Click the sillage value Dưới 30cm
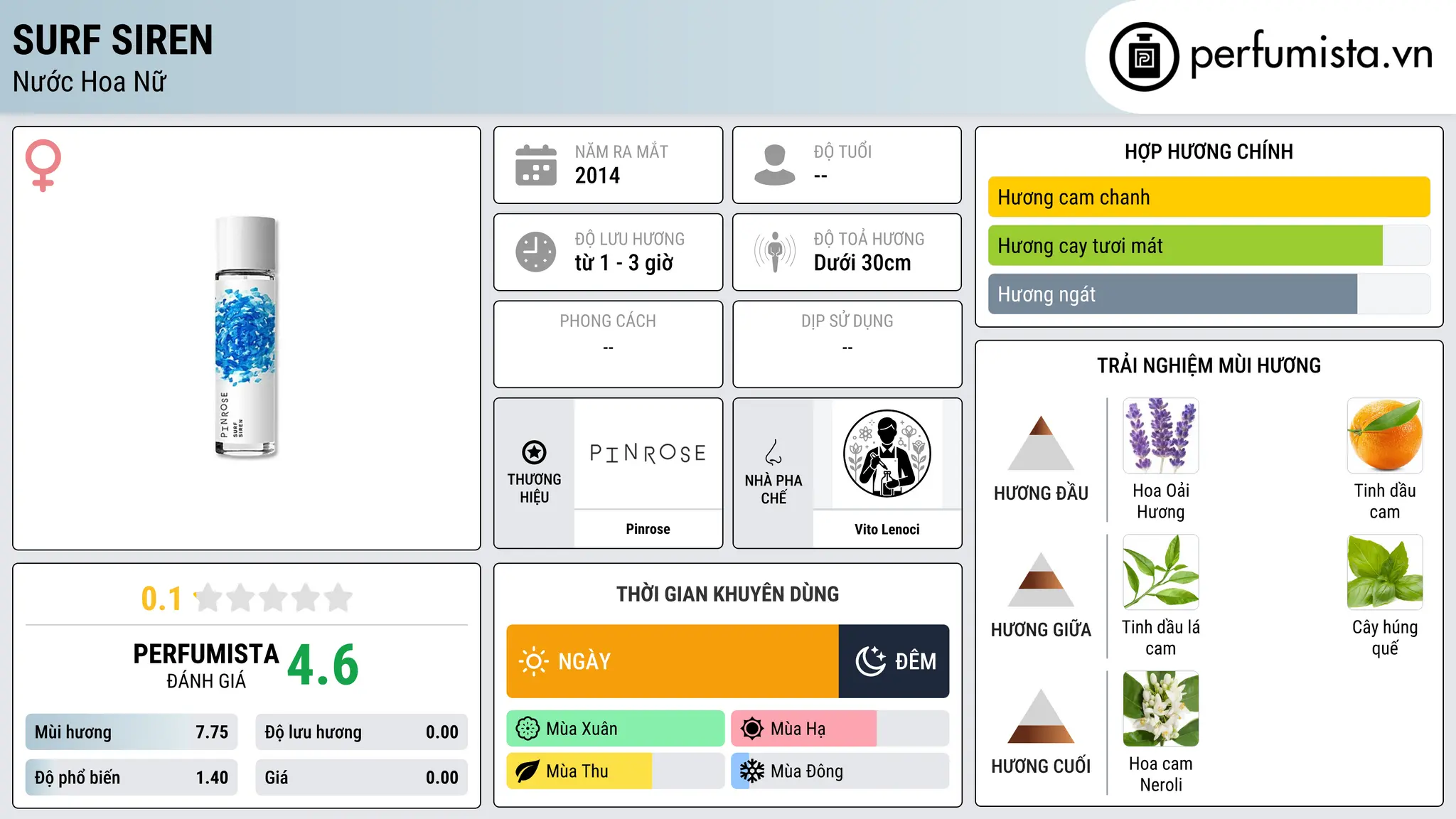The image size is (1456, 819). click(x=862, y=263)
